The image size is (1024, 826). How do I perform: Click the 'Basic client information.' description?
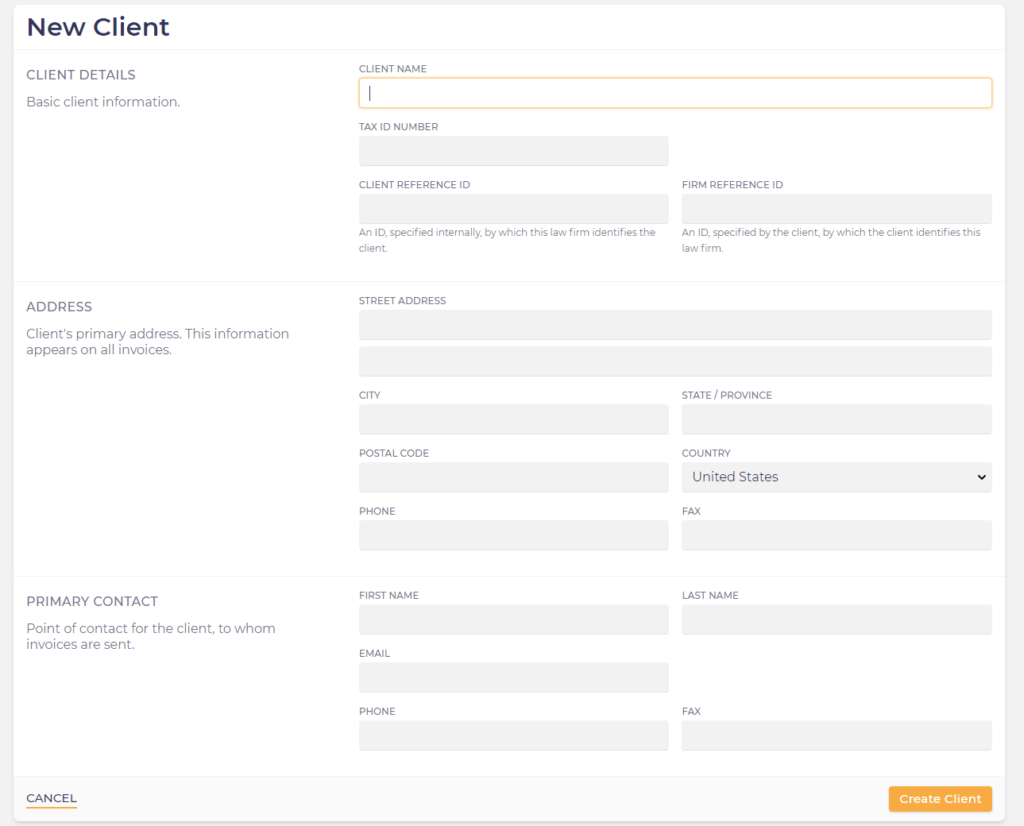click(103, 102)
